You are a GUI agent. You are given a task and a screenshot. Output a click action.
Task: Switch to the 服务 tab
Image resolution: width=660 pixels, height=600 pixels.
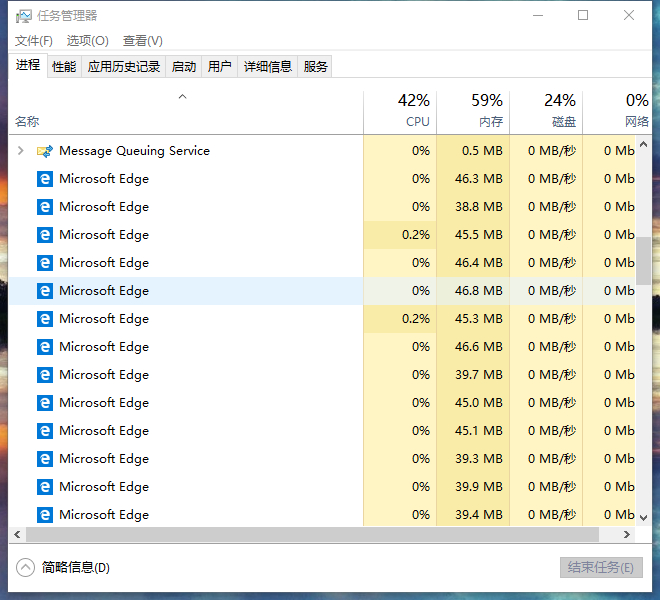(315, 67)
